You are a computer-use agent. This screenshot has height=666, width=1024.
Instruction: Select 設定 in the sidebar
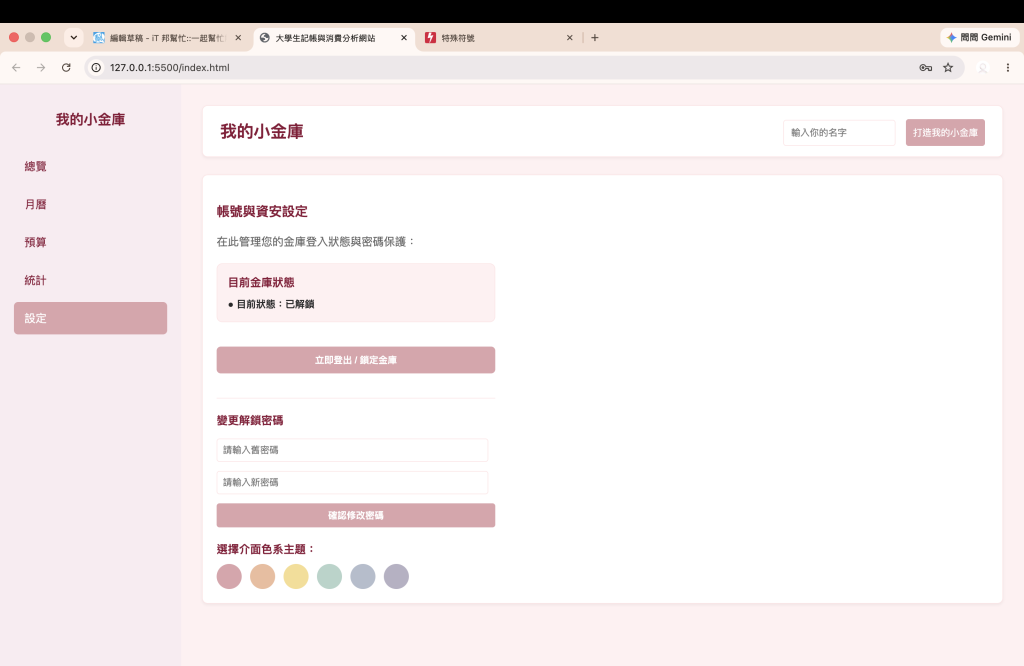(x=90, y=318)
